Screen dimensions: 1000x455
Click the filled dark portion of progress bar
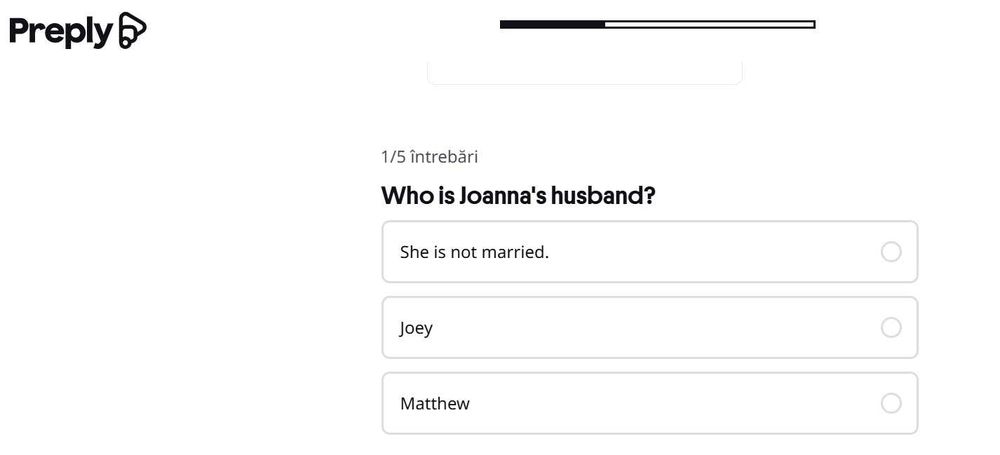[552, 24]
